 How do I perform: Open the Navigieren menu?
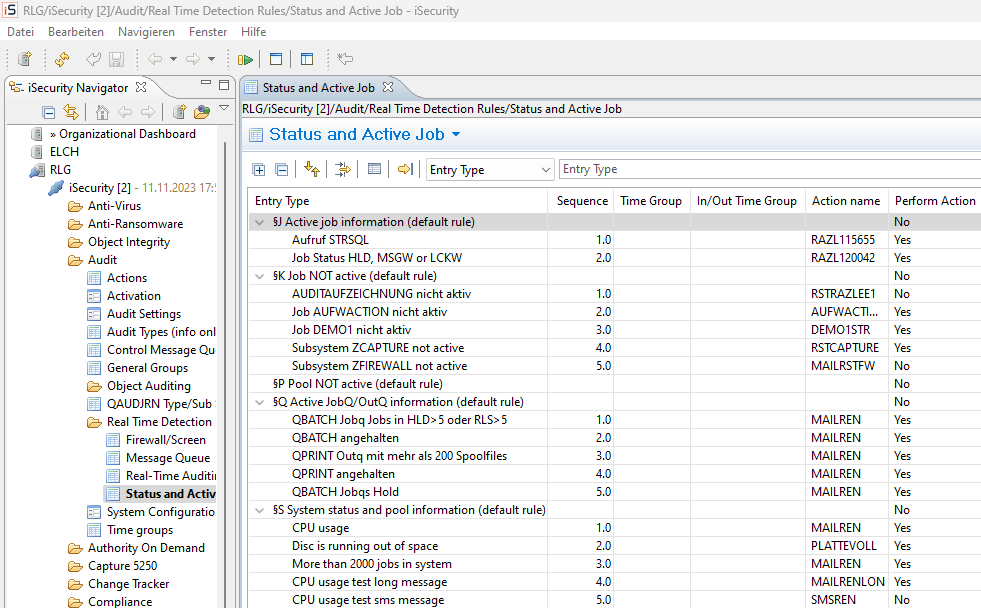(x=146, y=32)
